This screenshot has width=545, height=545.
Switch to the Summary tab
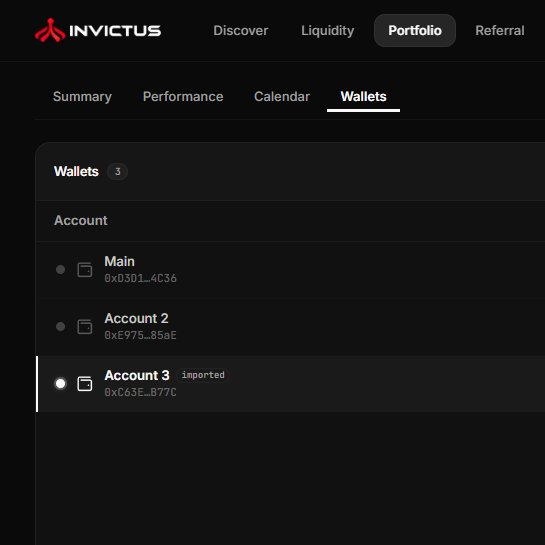(x=82, y=97)
